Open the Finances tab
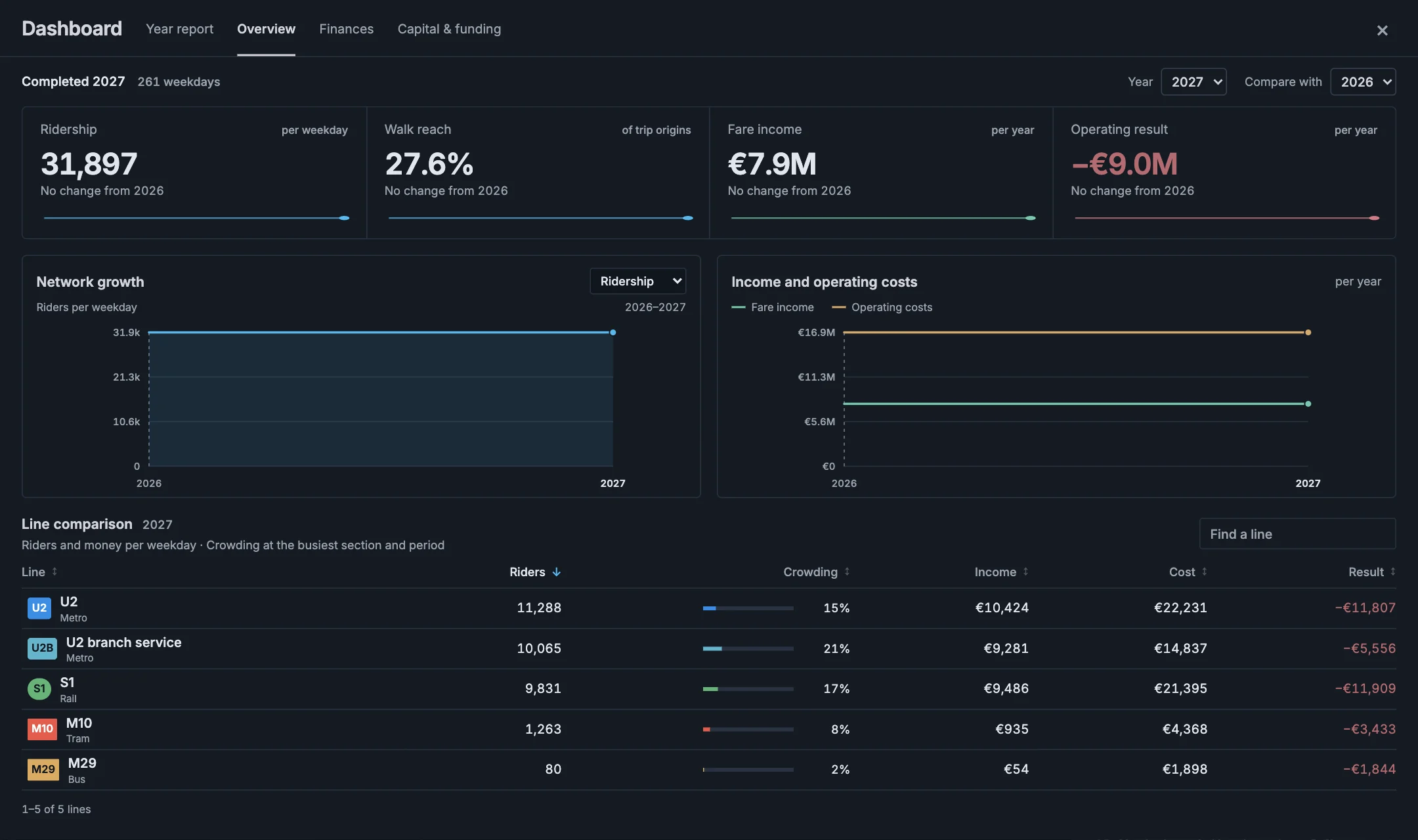Screen dimensions: 1418x840 tap(346, 29)
